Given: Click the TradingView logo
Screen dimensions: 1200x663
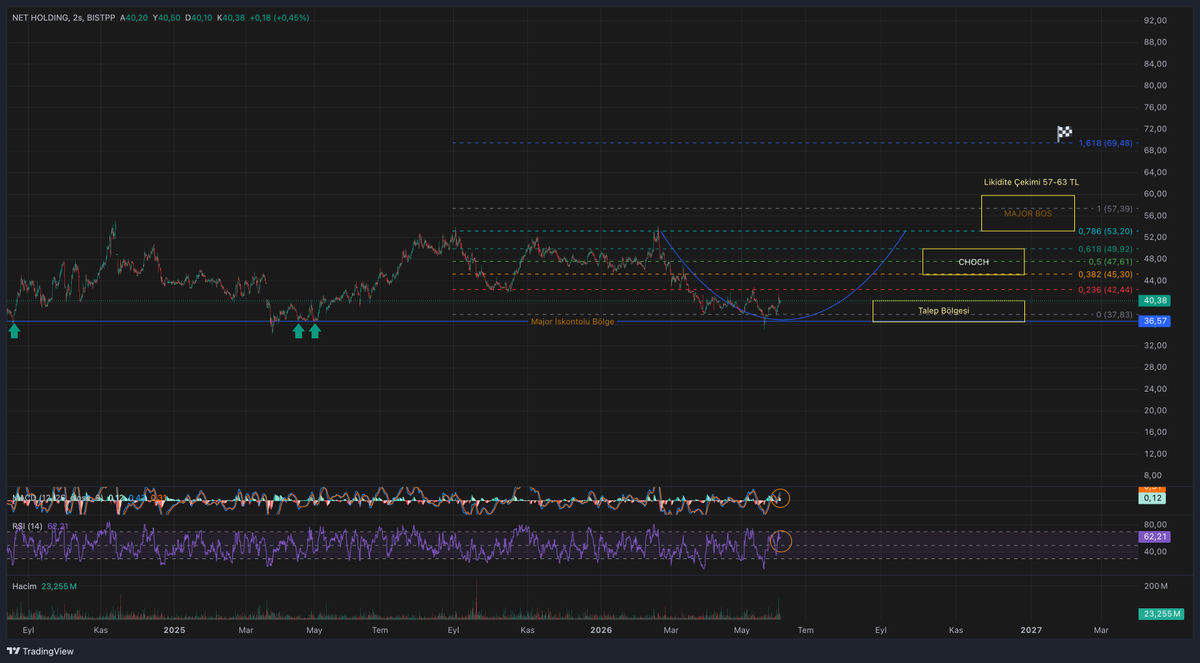Looking at the screenshot, I should pyautogui.click(x=40, y=651).
